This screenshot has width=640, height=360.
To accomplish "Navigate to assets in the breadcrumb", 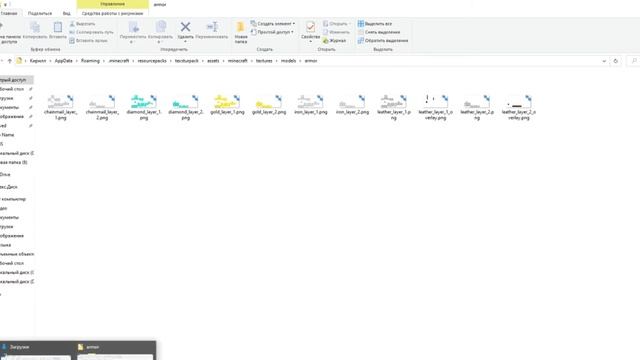I will click(x=213, y=61).
